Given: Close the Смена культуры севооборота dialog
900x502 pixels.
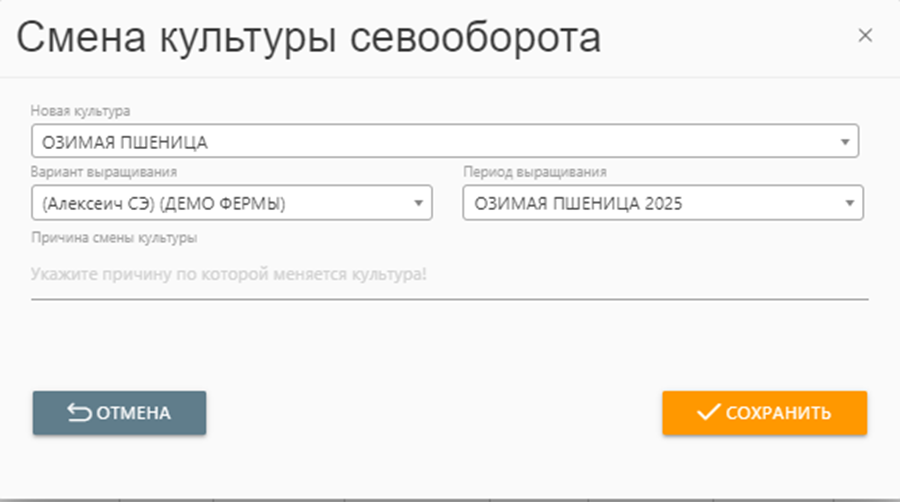Looking at the screenshot, I should 865,36.
